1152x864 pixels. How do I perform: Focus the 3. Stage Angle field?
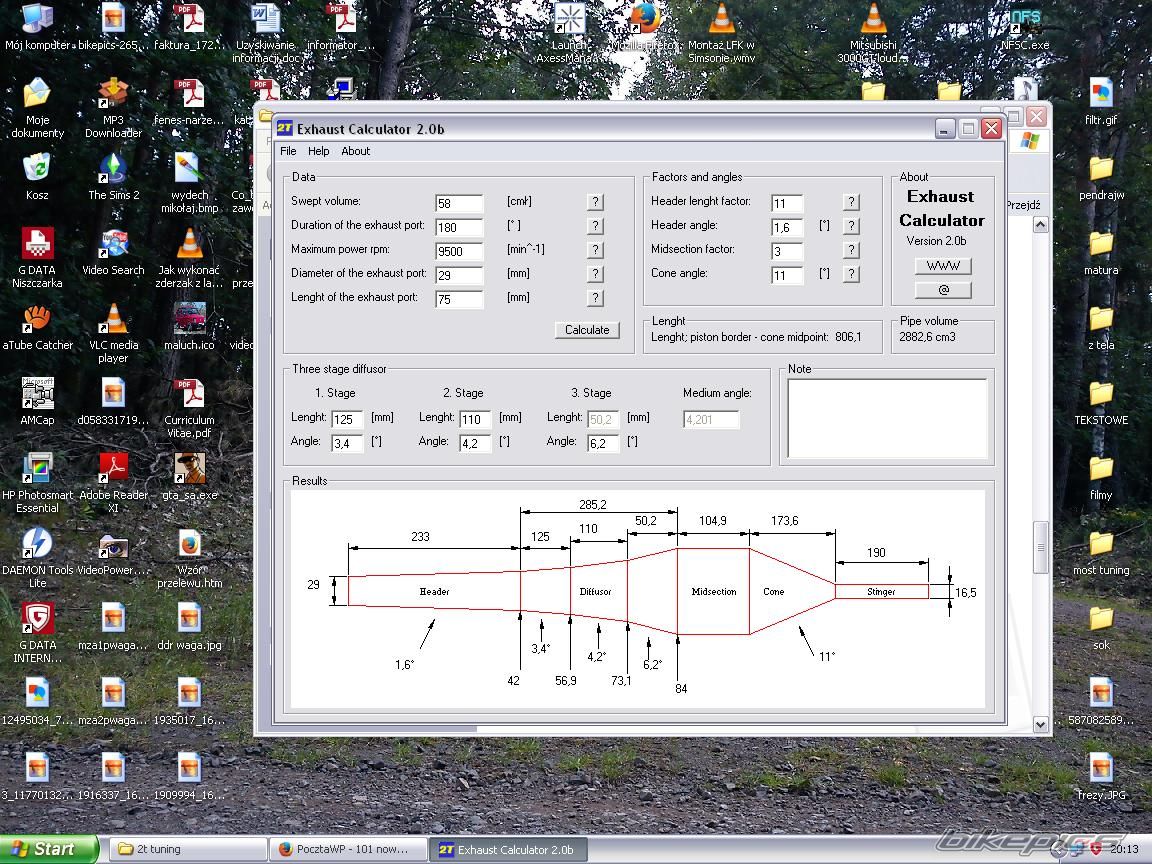coord(603,444)
